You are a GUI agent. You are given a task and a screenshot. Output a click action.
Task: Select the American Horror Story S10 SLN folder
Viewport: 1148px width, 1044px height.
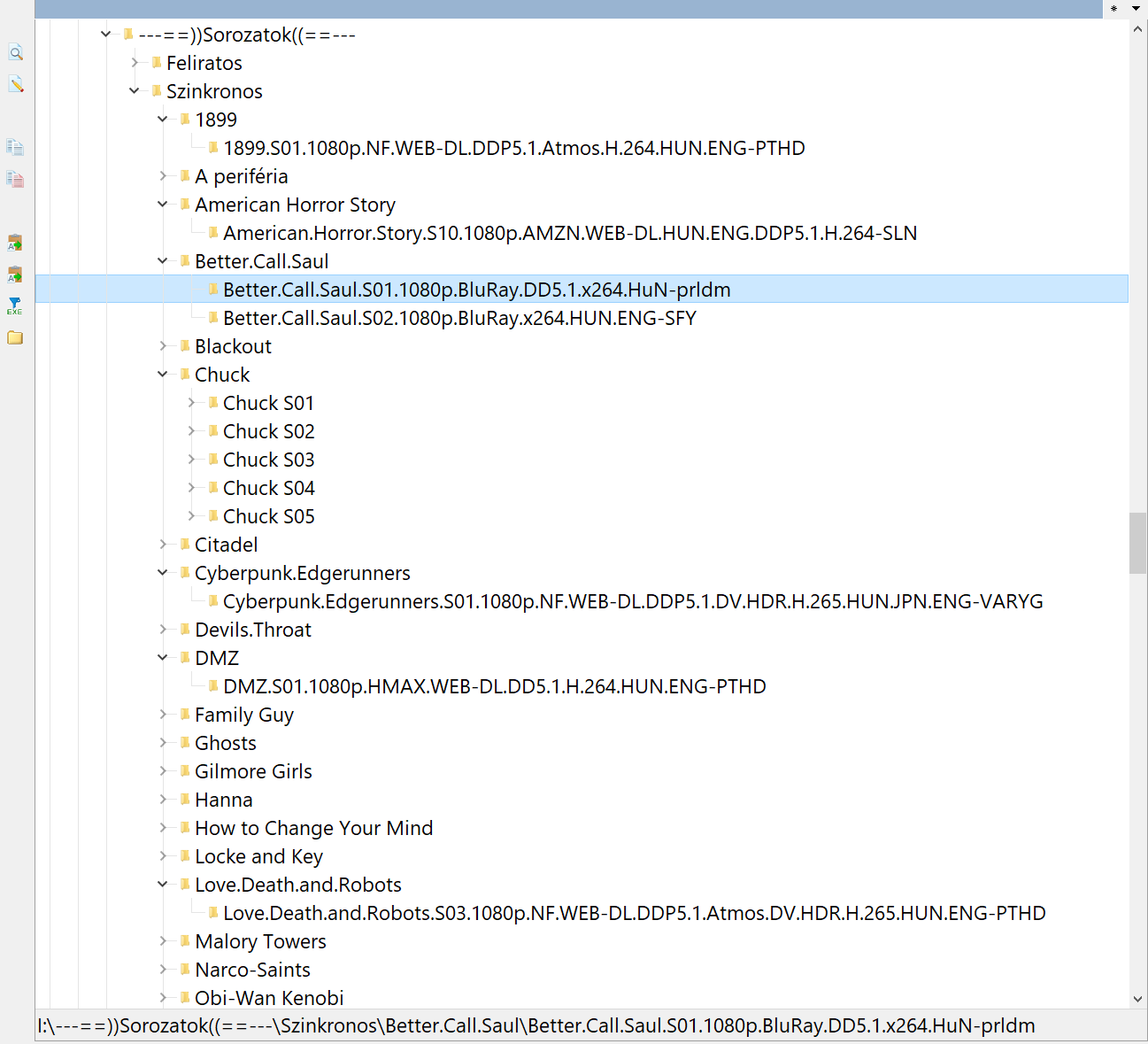pyautogui.click(x=570, y=233)
